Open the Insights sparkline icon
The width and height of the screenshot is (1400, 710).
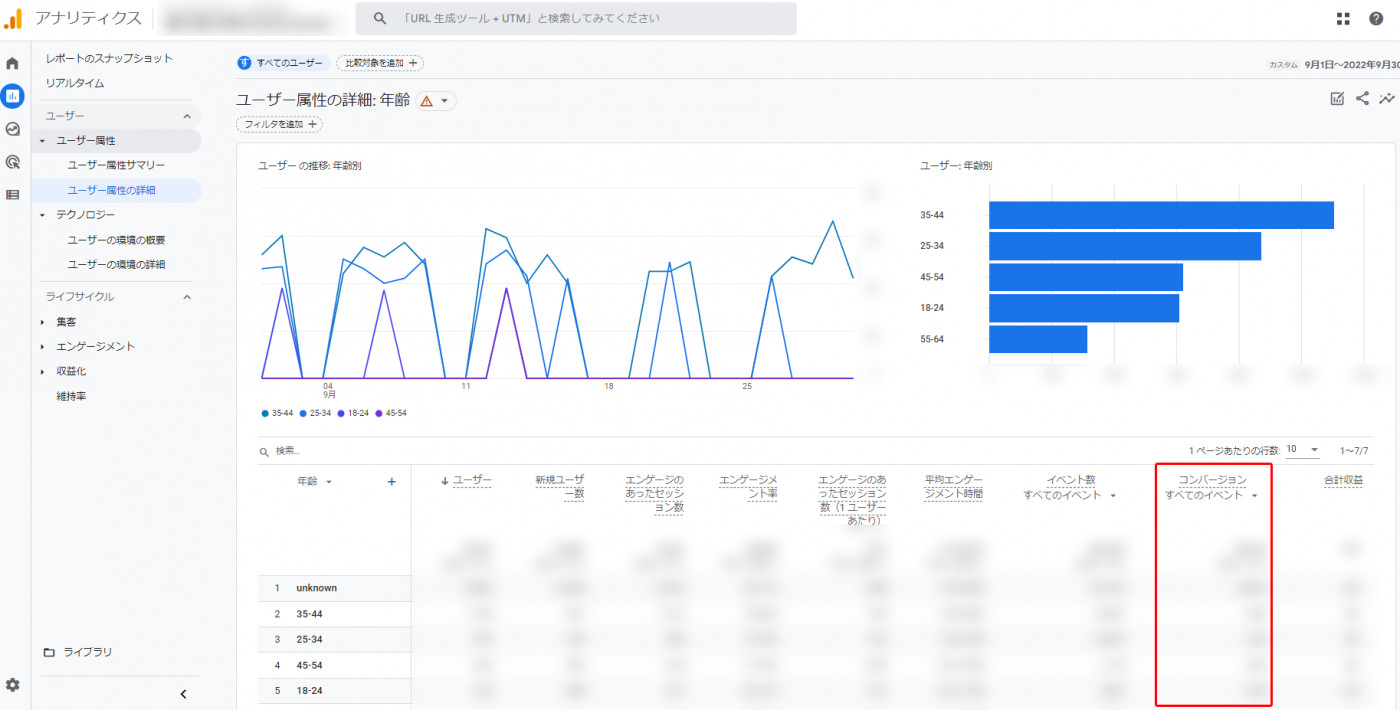(1387, 98)
